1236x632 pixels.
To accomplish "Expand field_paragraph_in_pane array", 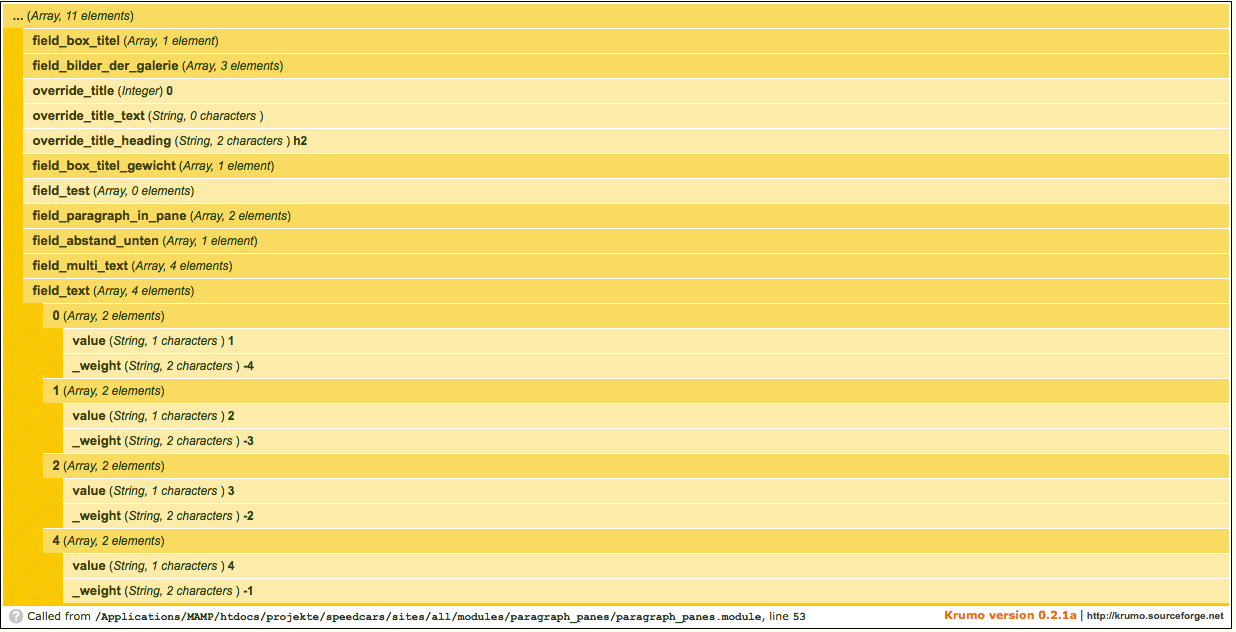I will [x=626, y=216].
